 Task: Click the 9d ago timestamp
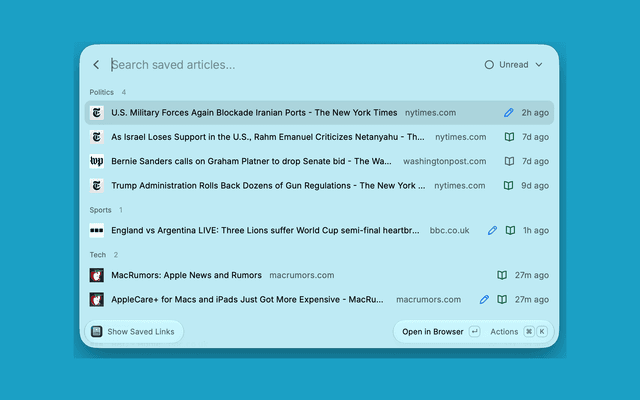point(535,185)
